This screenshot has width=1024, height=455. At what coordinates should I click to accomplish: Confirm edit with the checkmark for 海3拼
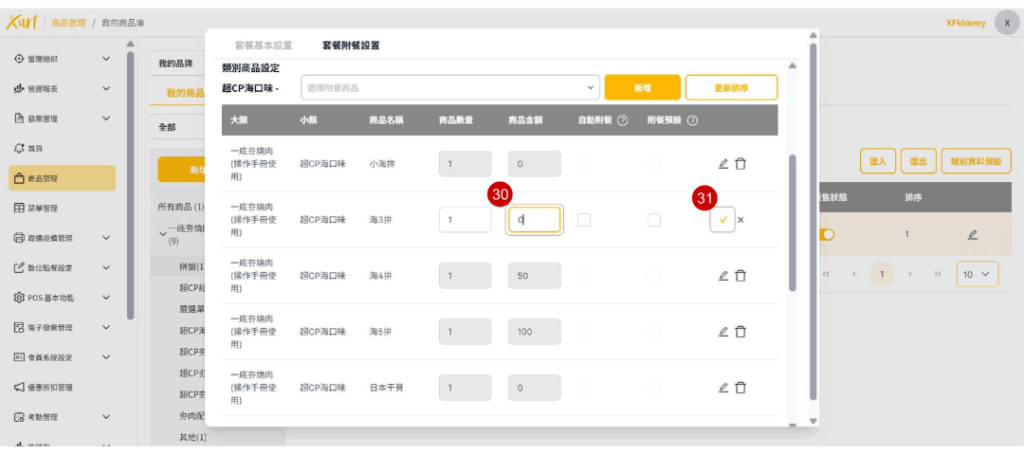[x=722, y=220]
